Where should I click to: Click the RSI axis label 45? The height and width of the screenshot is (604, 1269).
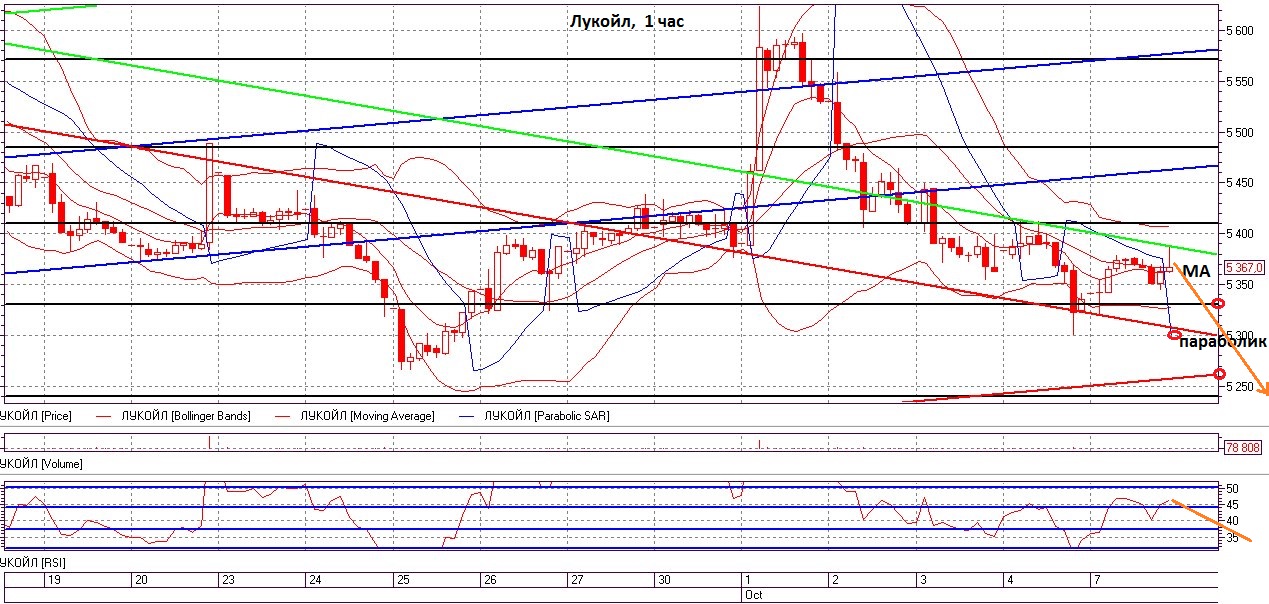pyautogui.click(x=1233, y=505)
